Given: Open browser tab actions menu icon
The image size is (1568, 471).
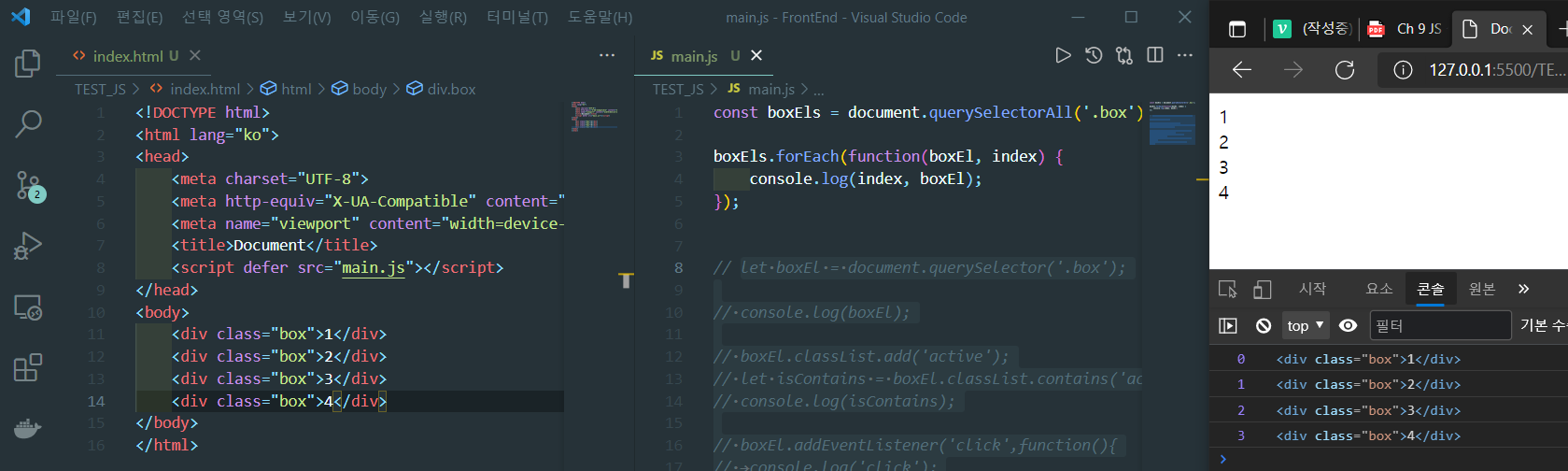Looking at the screenshot, I should click(x=1237, y=29).
